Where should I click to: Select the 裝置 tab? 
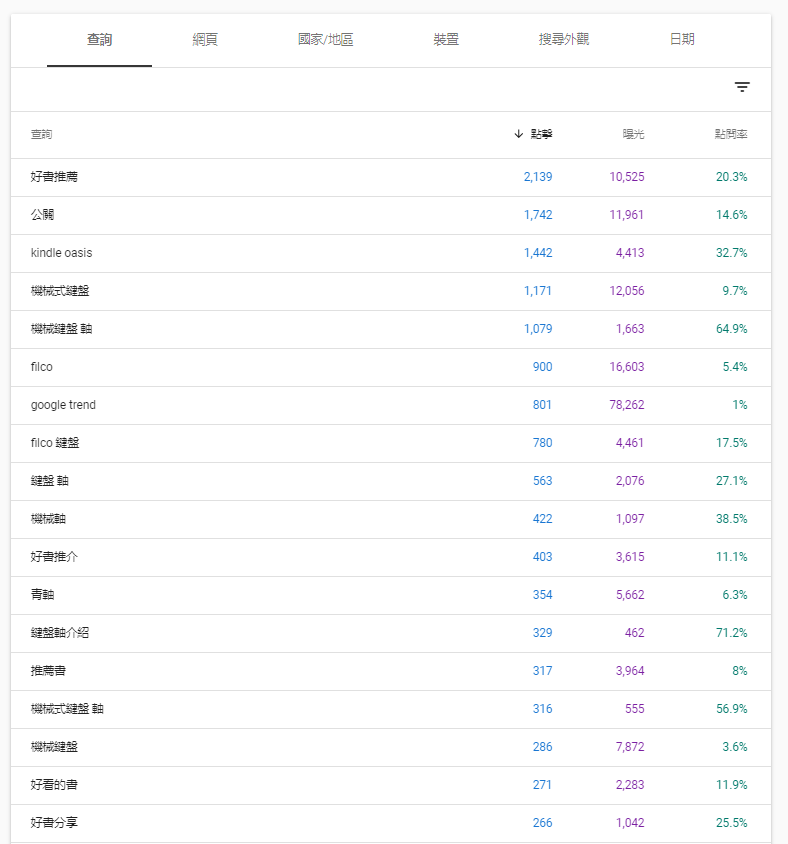point(446,40)
